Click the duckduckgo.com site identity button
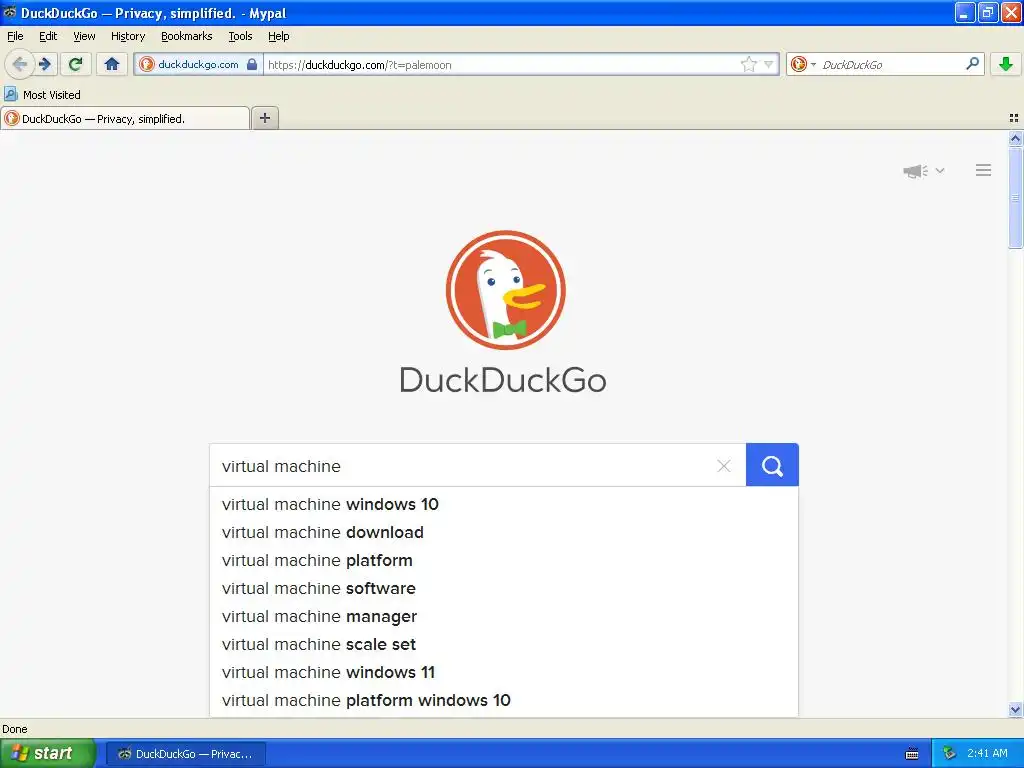1024x768 pixels. 199,64
